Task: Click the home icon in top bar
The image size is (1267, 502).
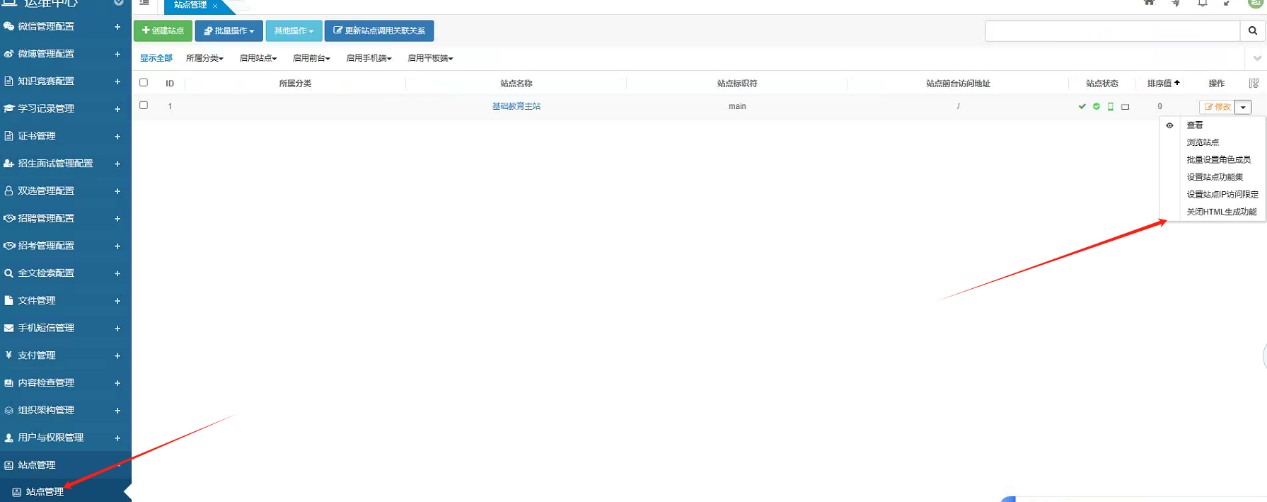Action: 1149,3
